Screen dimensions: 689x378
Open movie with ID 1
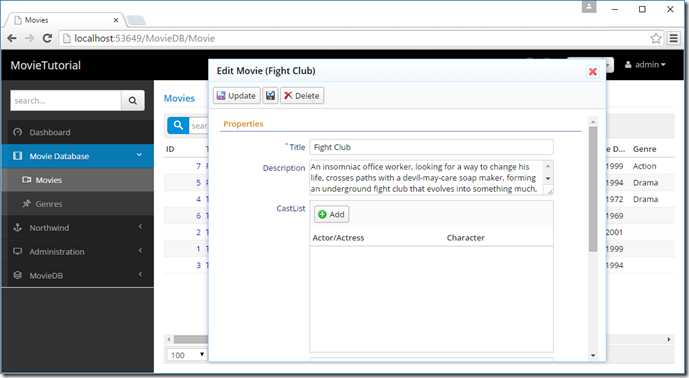(198, 249)
